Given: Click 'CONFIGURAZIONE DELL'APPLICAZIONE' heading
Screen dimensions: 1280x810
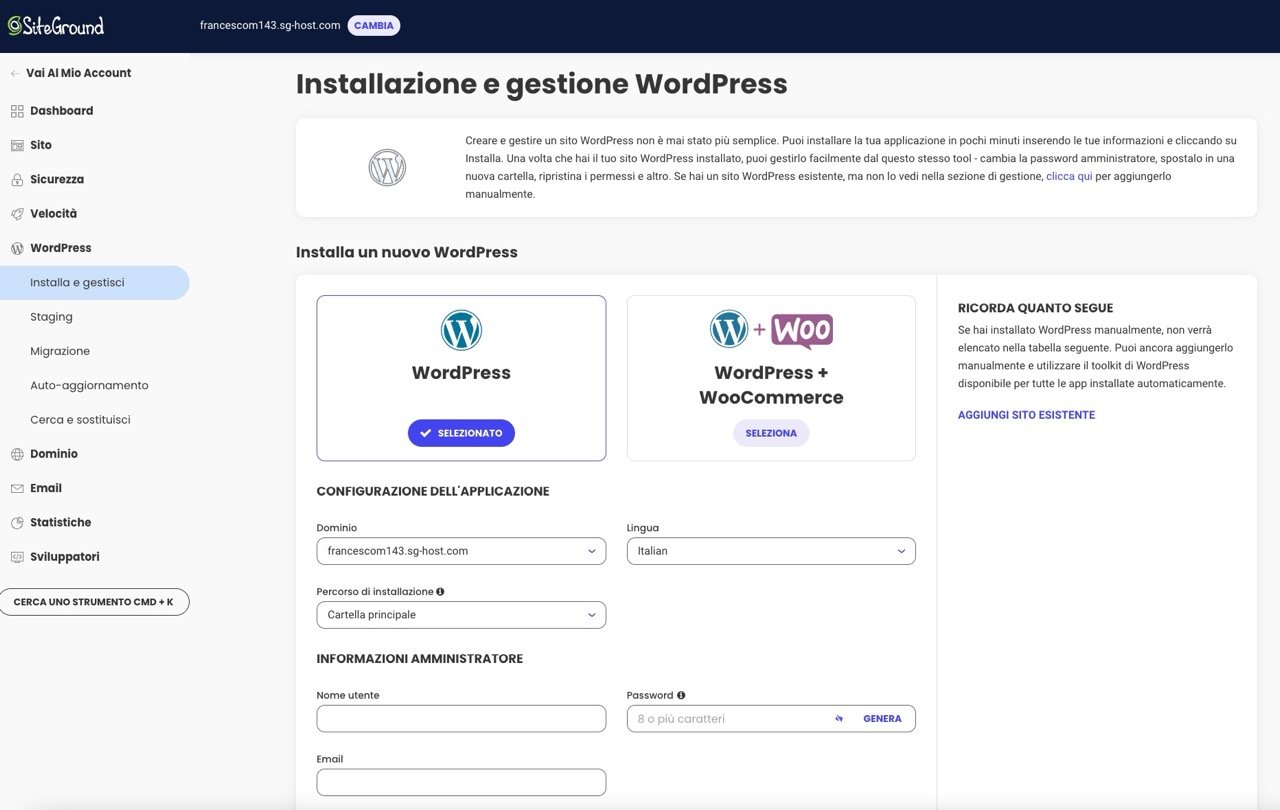Looking at the screenshot, I should point(433,492).
